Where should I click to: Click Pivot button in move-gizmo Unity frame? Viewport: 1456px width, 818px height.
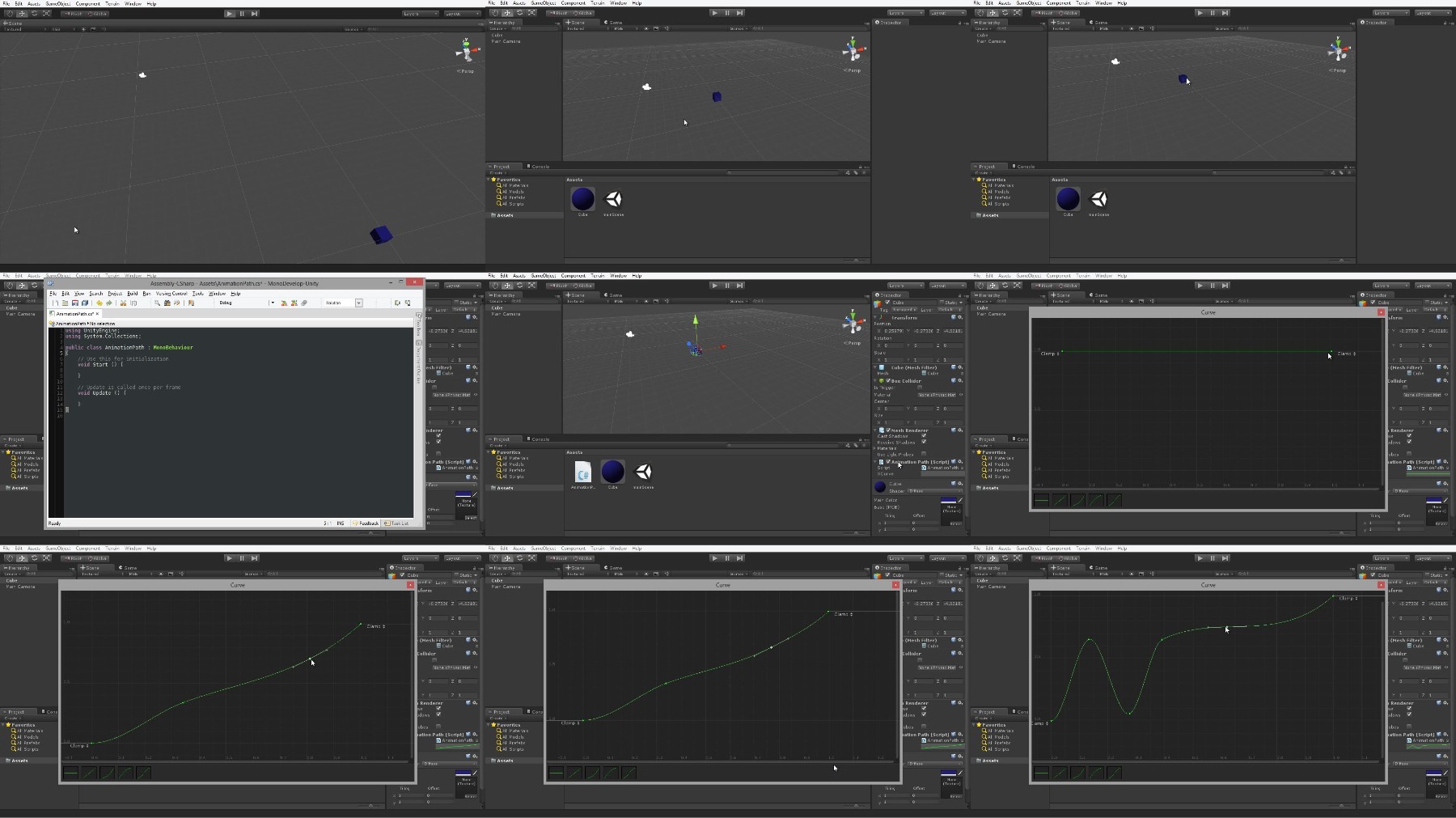tap(559, 286)
